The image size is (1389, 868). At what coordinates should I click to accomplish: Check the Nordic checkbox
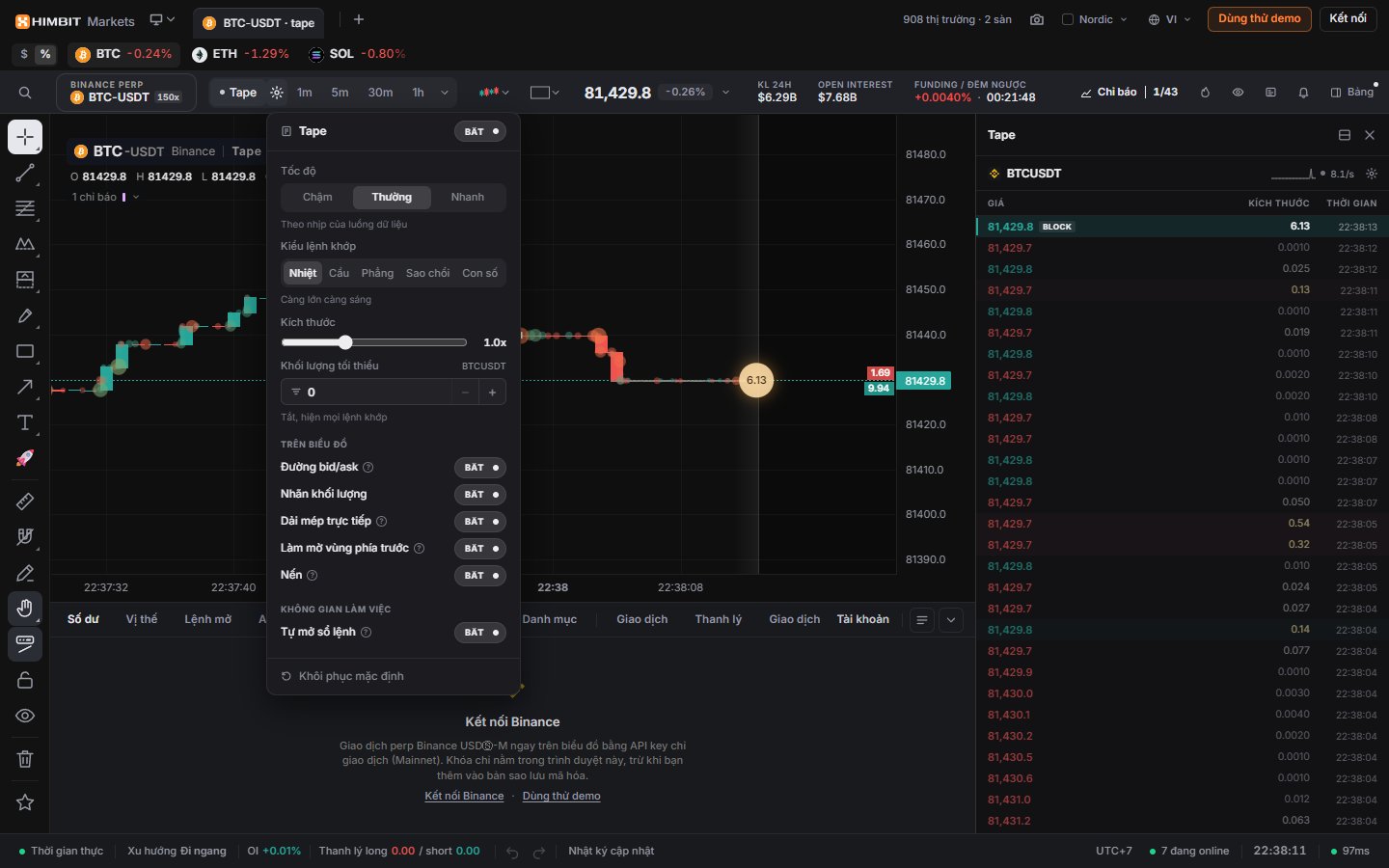(1068, 19)
